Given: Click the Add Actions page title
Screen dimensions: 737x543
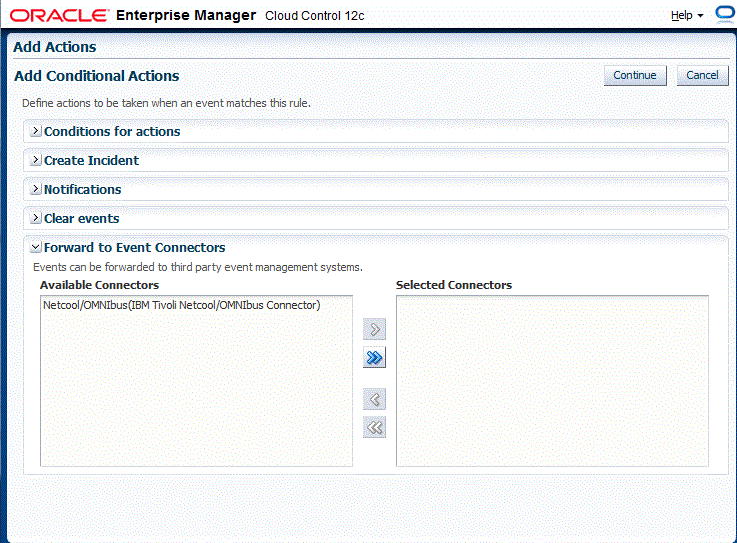Looking at the screenshot, I should [55, 47].
